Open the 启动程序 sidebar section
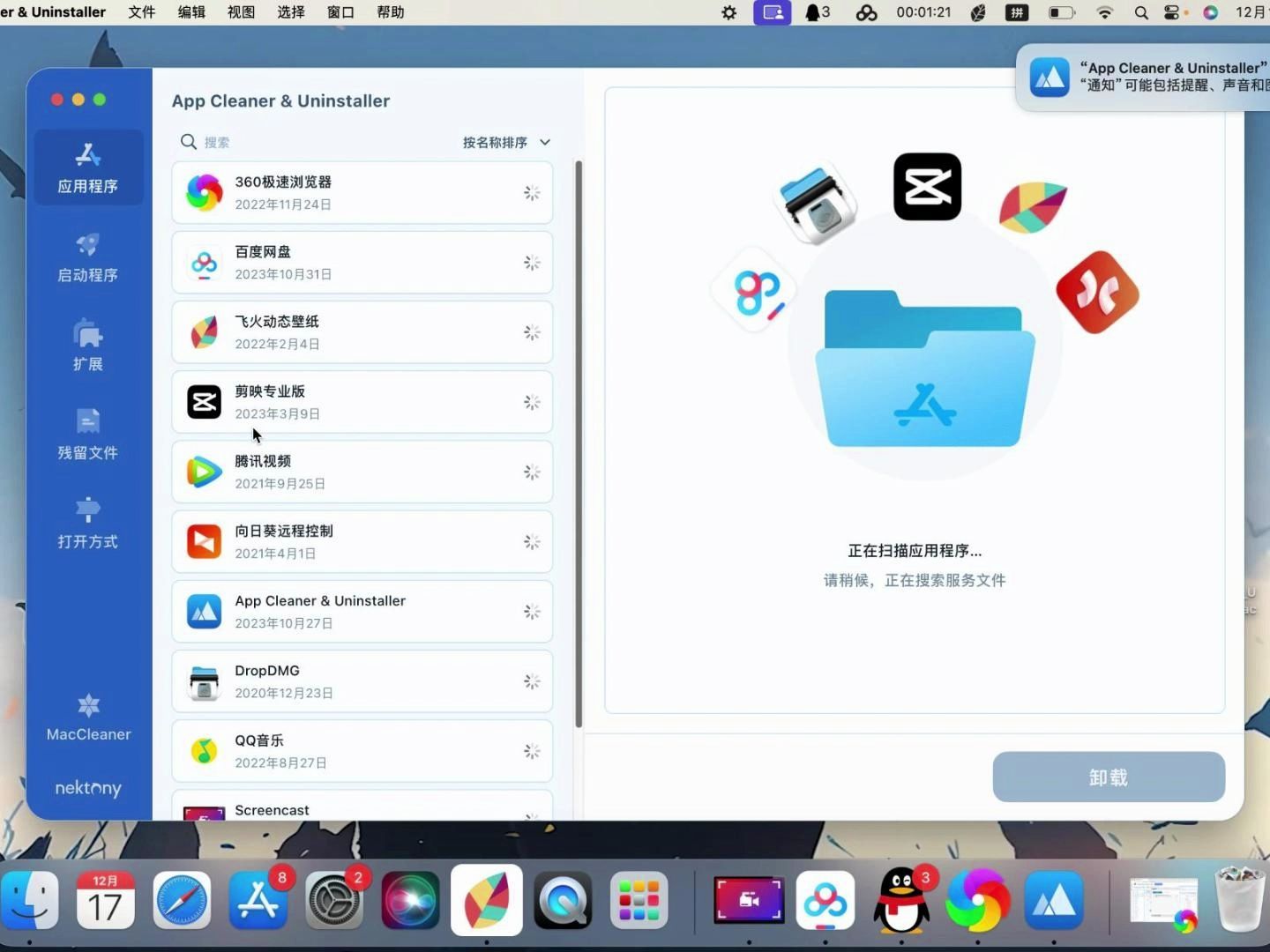1270x952 pixels. click(88, 257)
